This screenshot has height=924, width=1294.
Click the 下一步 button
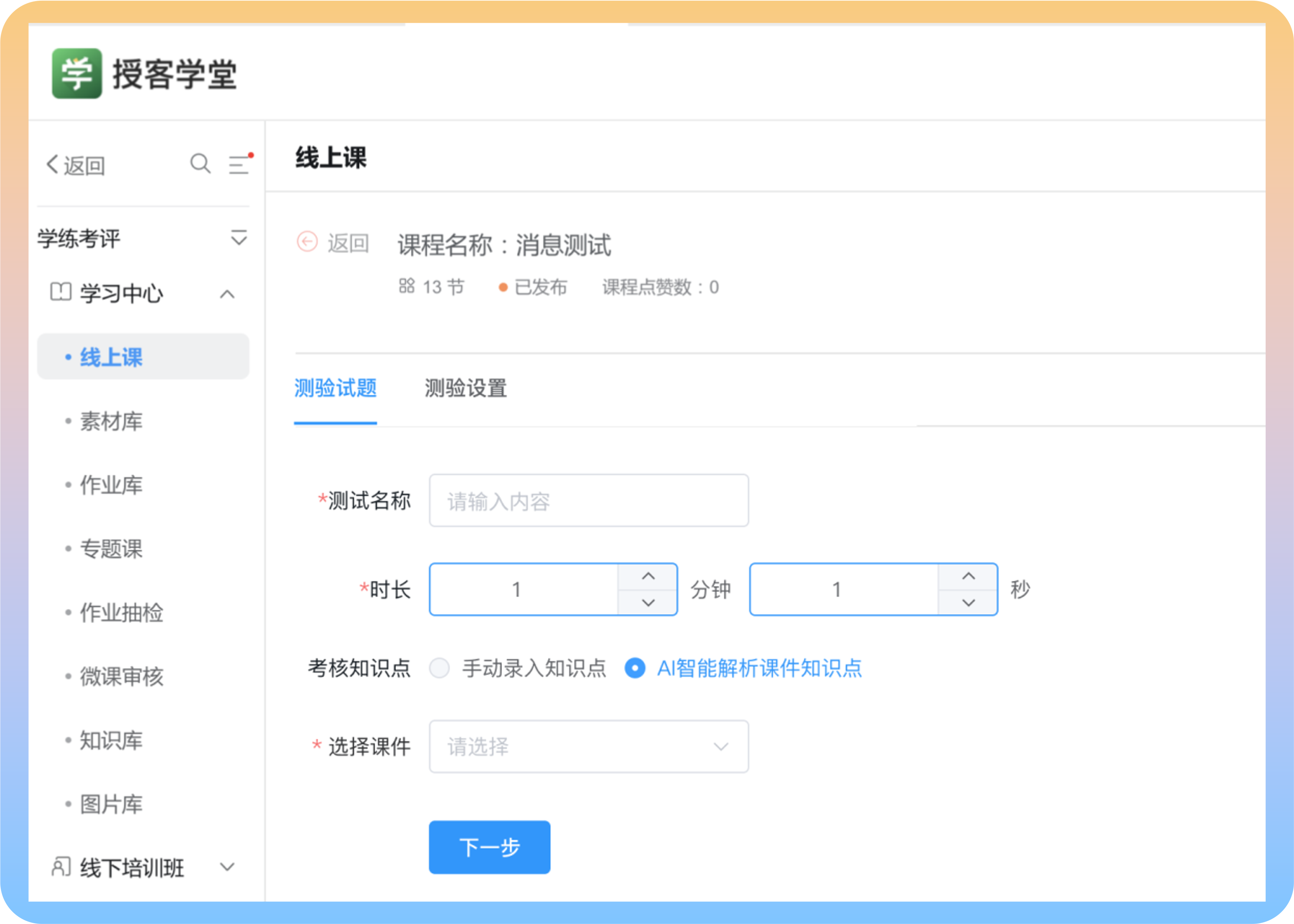pyautogui.click(x=489, y=847)
